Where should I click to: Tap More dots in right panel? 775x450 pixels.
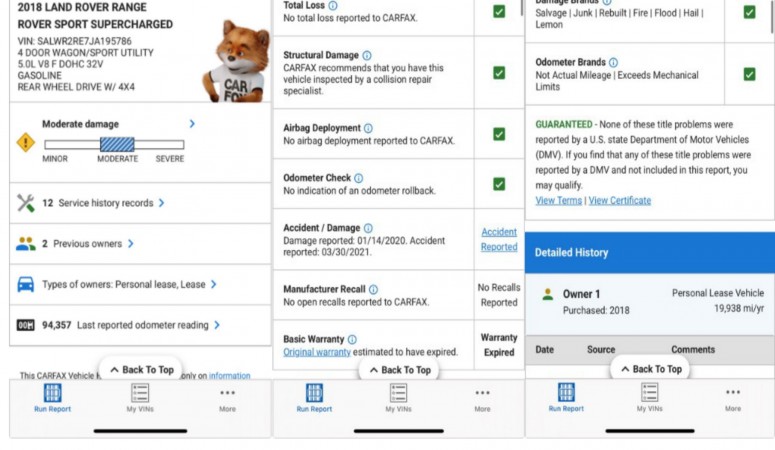coord(733,392)
